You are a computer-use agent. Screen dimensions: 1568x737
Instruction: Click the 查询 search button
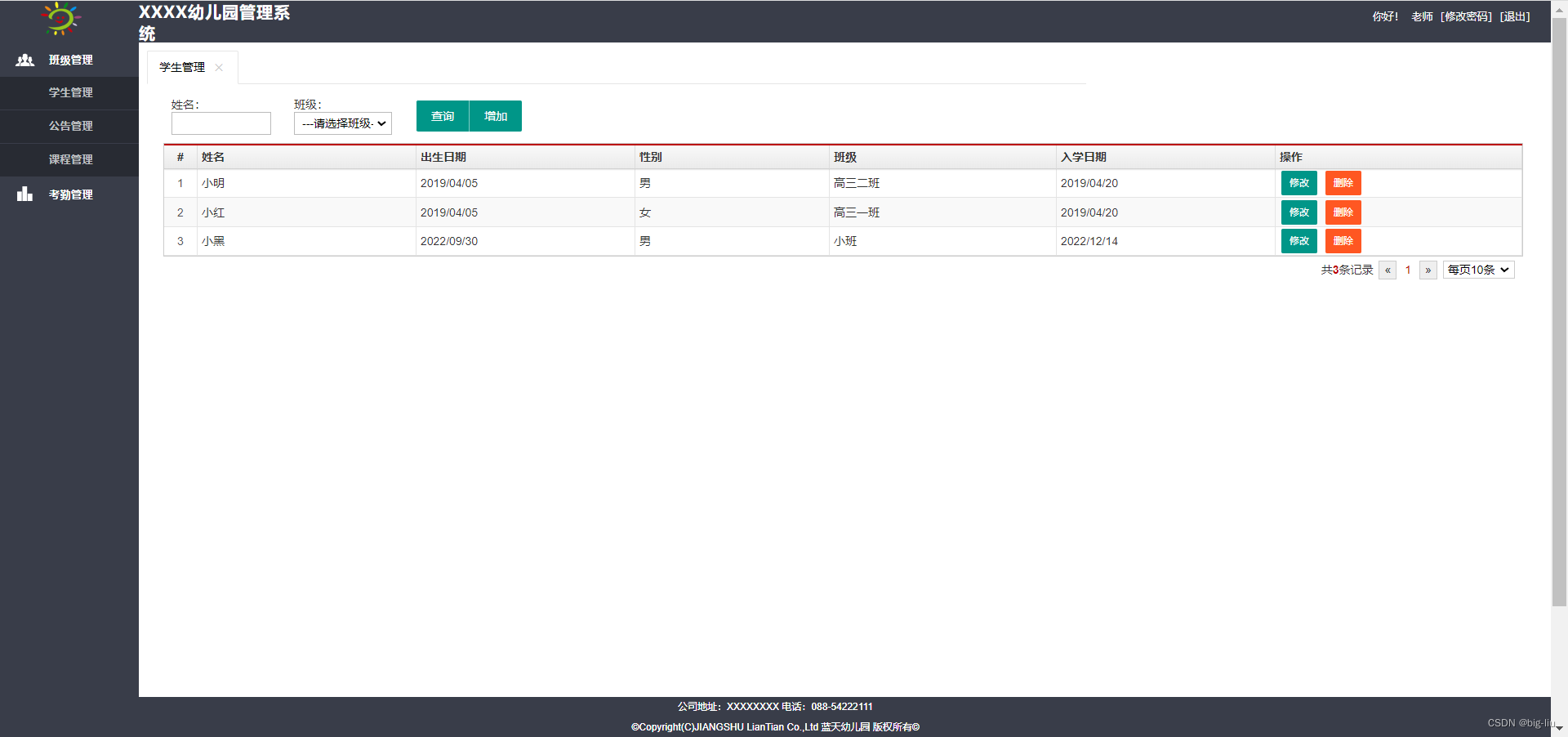(443, 116)
